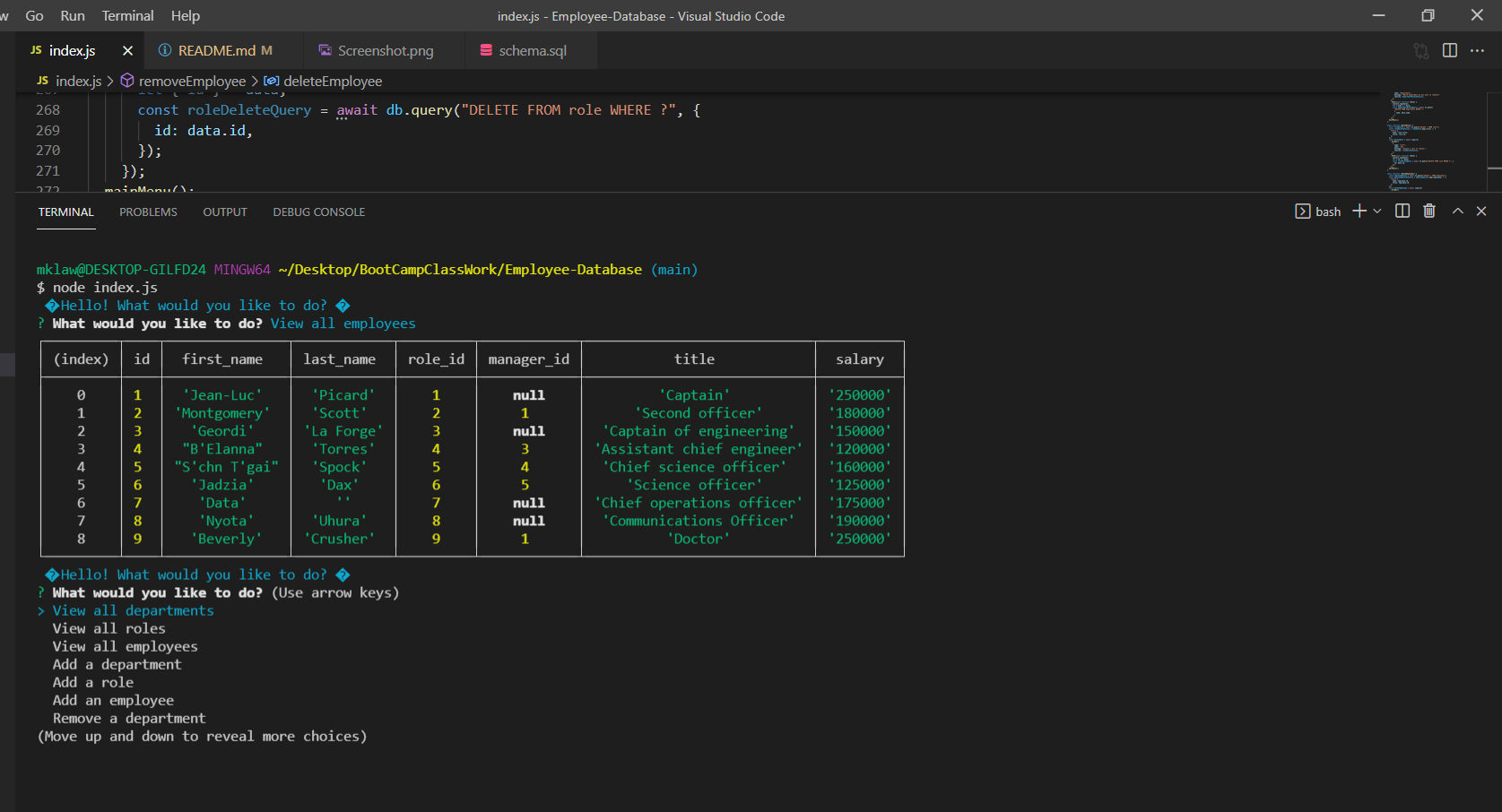Switch to the PROBLEMS panel tab
Viewport: 1502px width, 812px height.
148,212
